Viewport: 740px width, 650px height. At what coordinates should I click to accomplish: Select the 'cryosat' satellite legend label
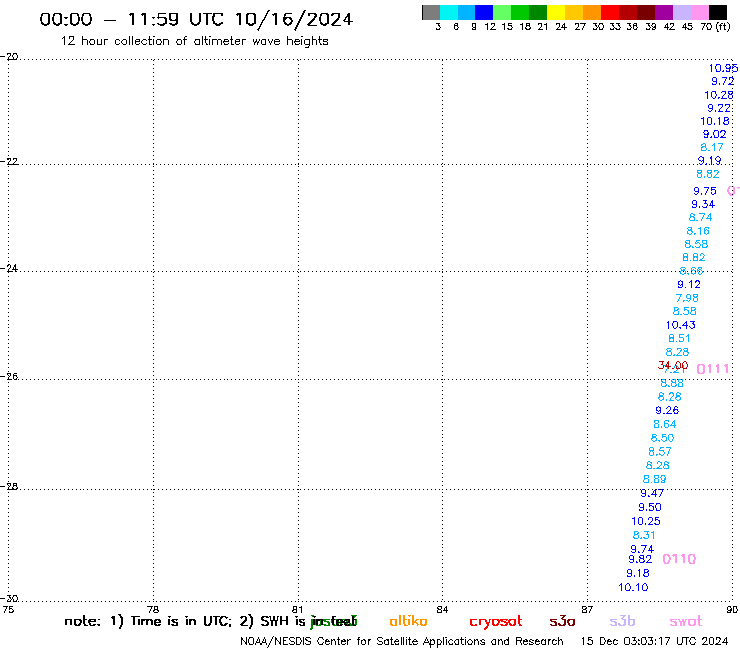[x=496, y=622]
